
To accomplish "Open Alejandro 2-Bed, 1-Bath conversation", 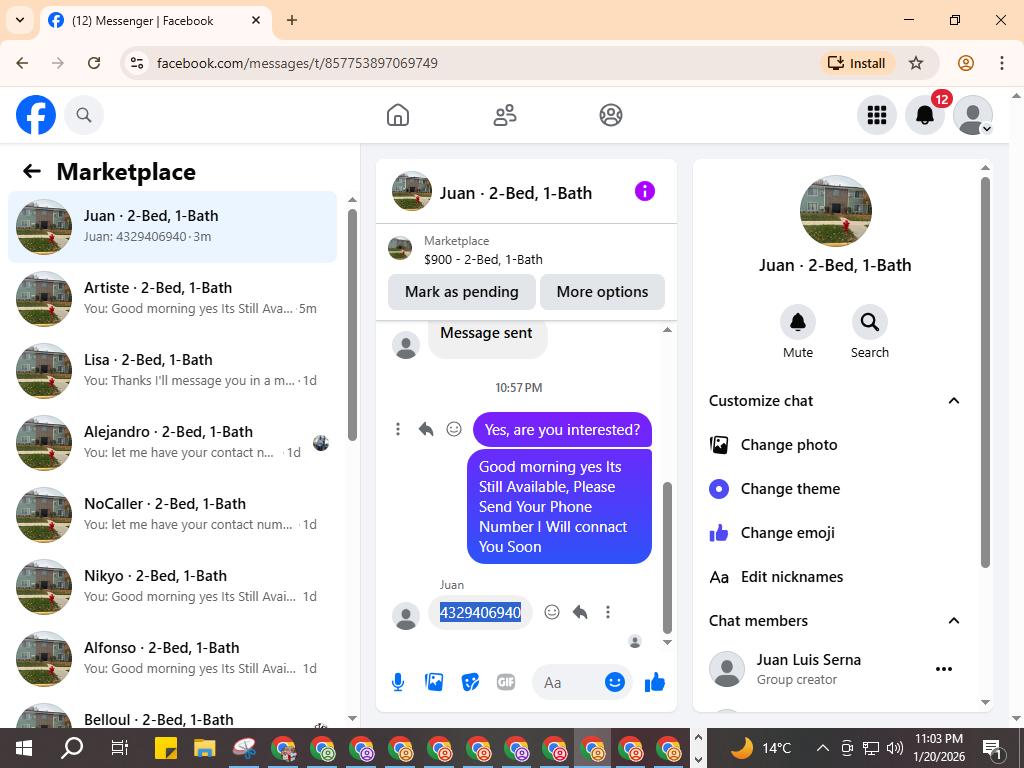I will pyautogui.click(x=172, y=442).
